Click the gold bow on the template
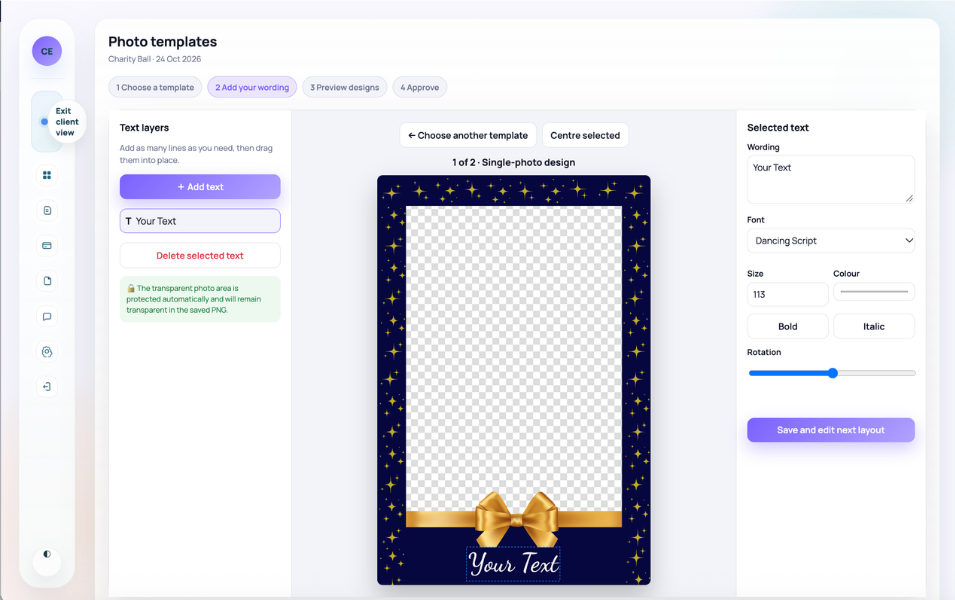Image resolution: width=955 pixels, height=600 pixels. coord(516,520)
